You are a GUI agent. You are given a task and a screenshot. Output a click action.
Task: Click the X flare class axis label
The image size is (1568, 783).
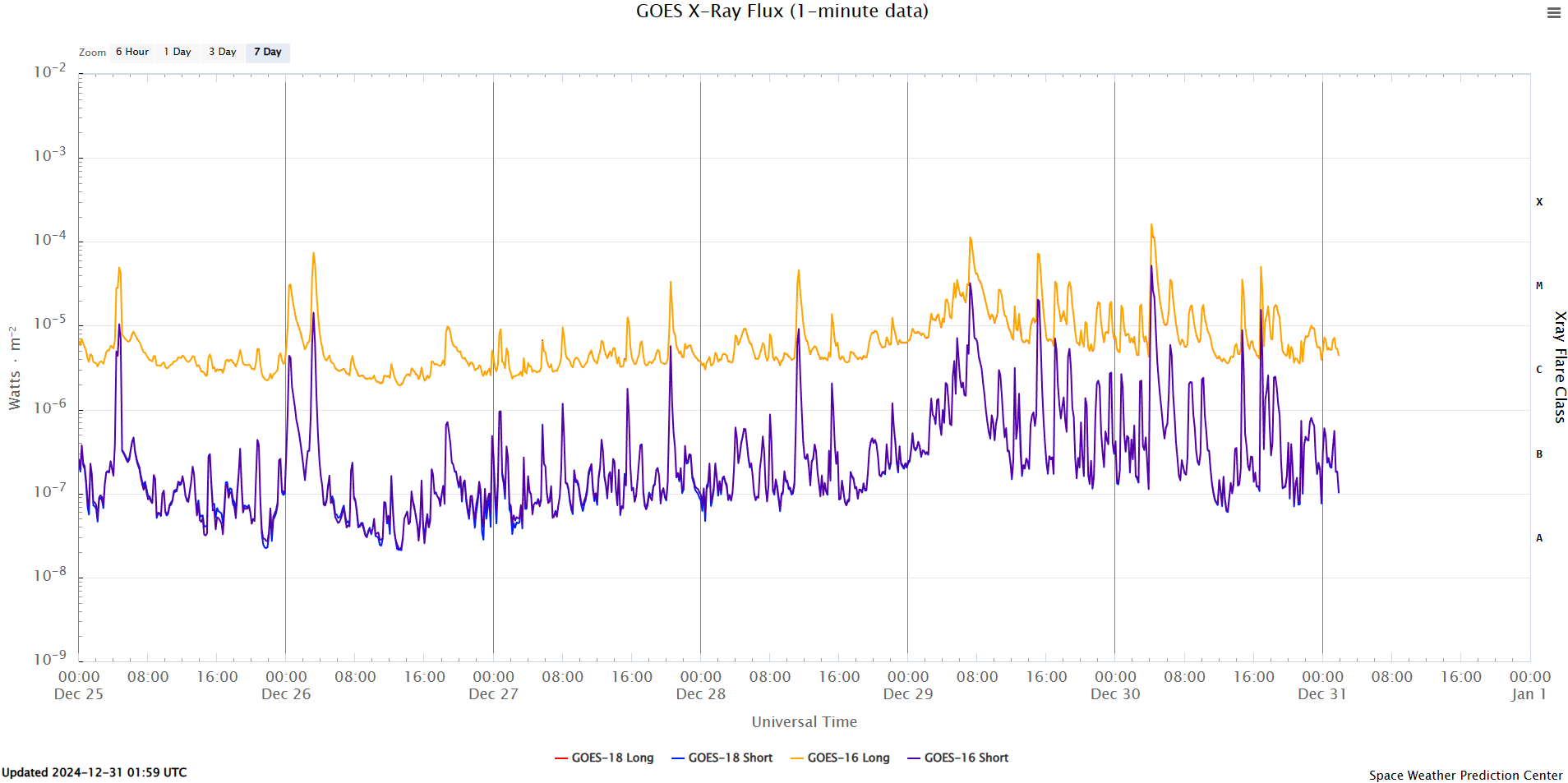click(x=1539, y=202)
